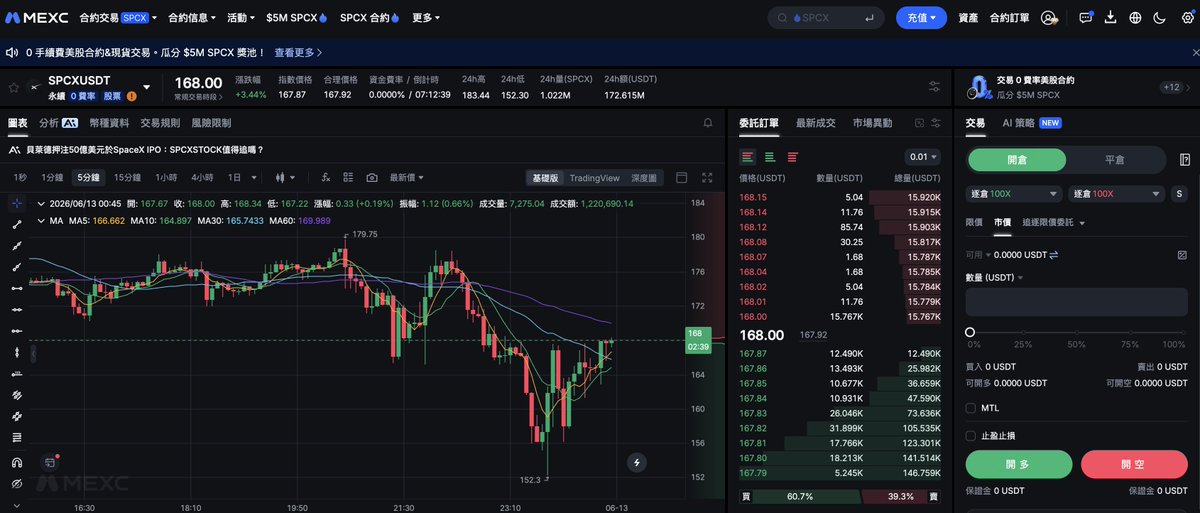The image size is (1200, 513).
Task: Show only bids in the order book
Action: point(770,157)
